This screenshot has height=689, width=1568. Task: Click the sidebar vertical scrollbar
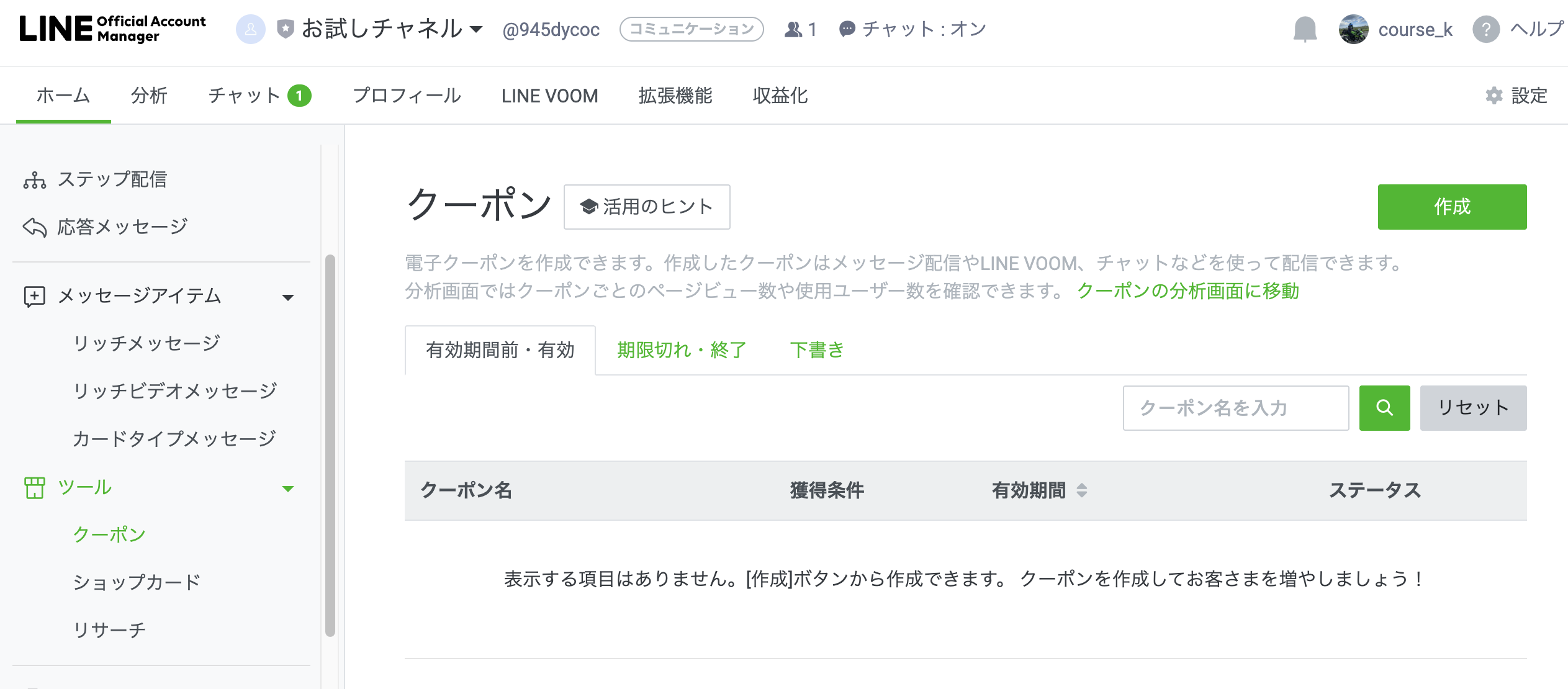330,445
